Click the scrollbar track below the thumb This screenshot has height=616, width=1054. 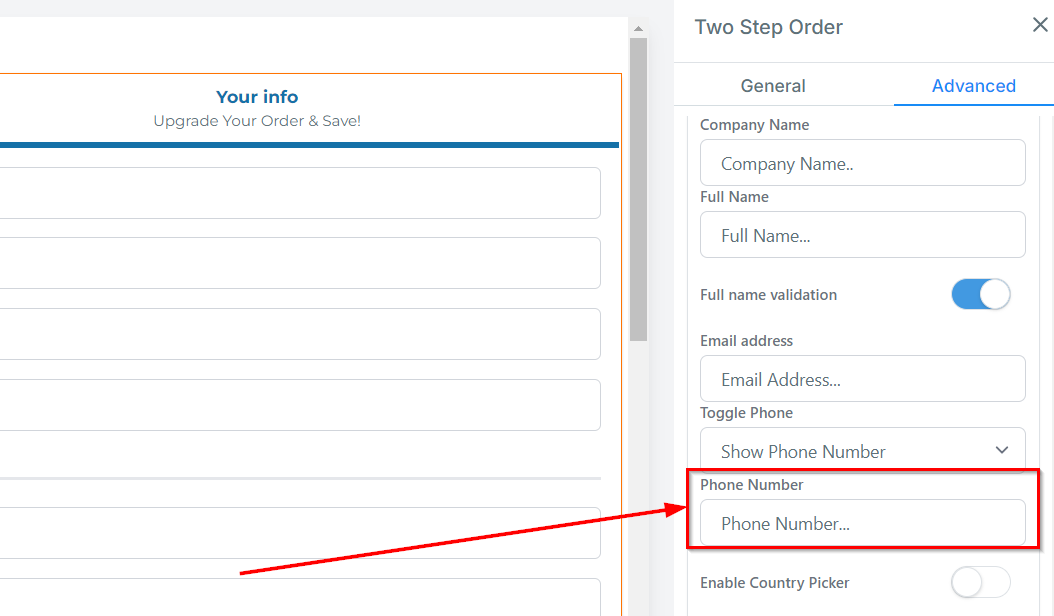click(x=638, y=480)
